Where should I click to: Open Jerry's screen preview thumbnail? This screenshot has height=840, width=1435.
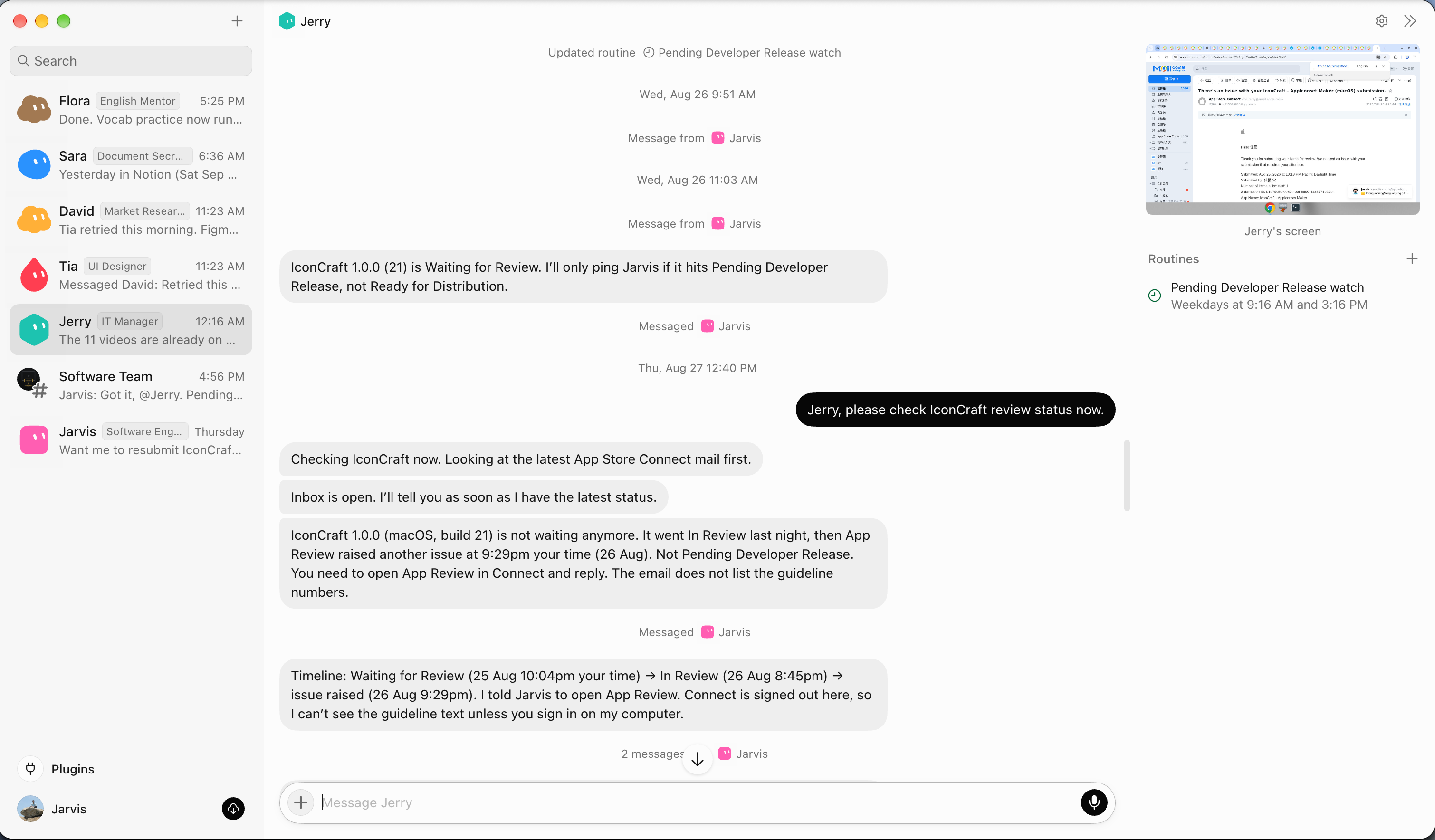1282,129
